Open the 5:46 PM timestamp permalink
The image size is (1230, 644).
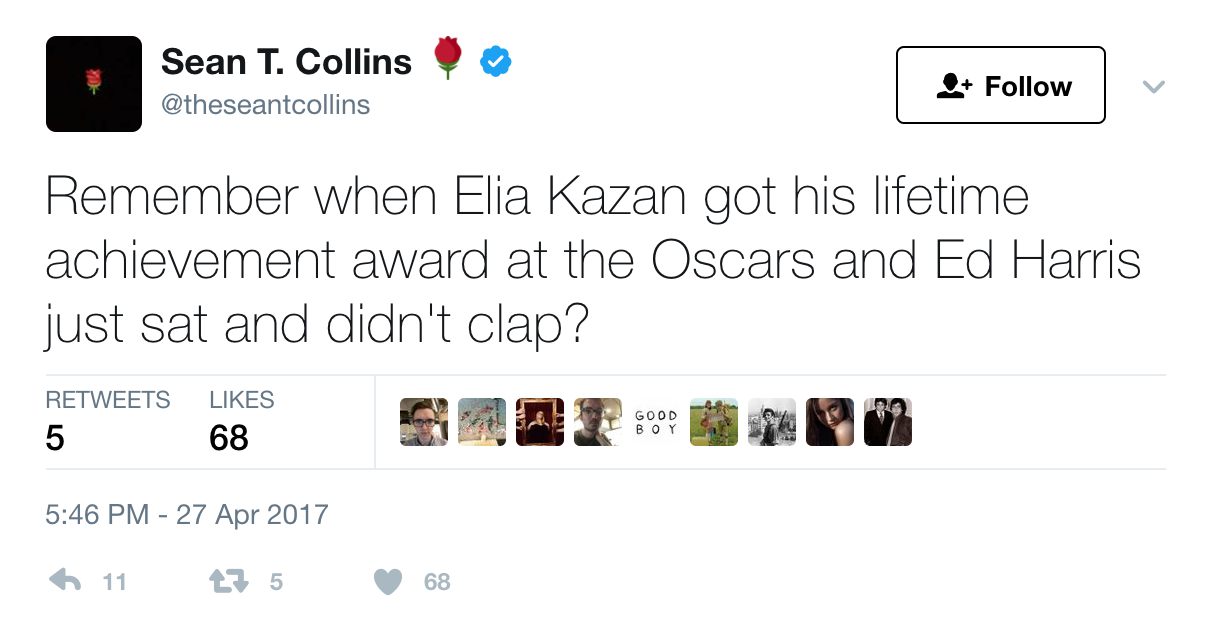click(187, 515)
